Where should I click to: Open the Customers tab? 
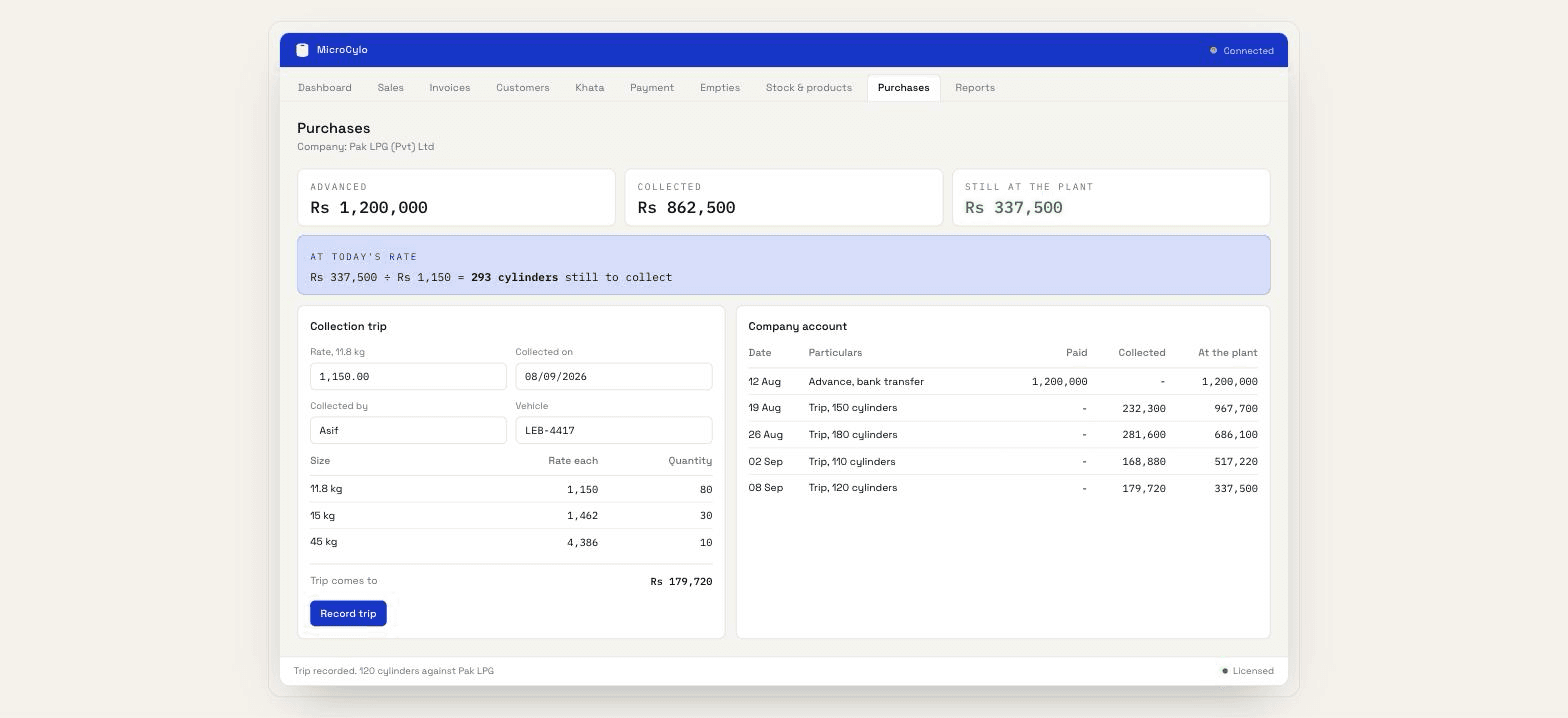523,88
